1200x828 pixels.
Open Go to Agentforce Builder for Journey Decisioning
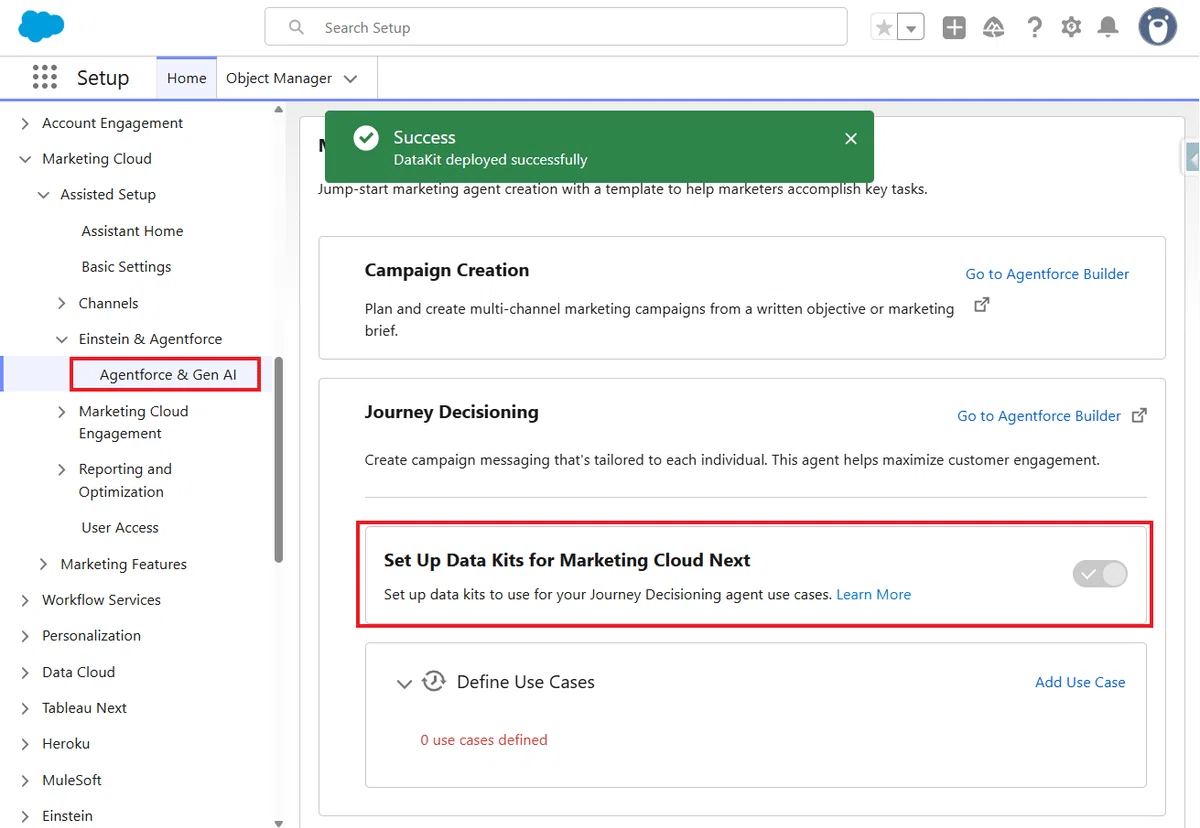pyautogui.click(x=1039, y=416)
